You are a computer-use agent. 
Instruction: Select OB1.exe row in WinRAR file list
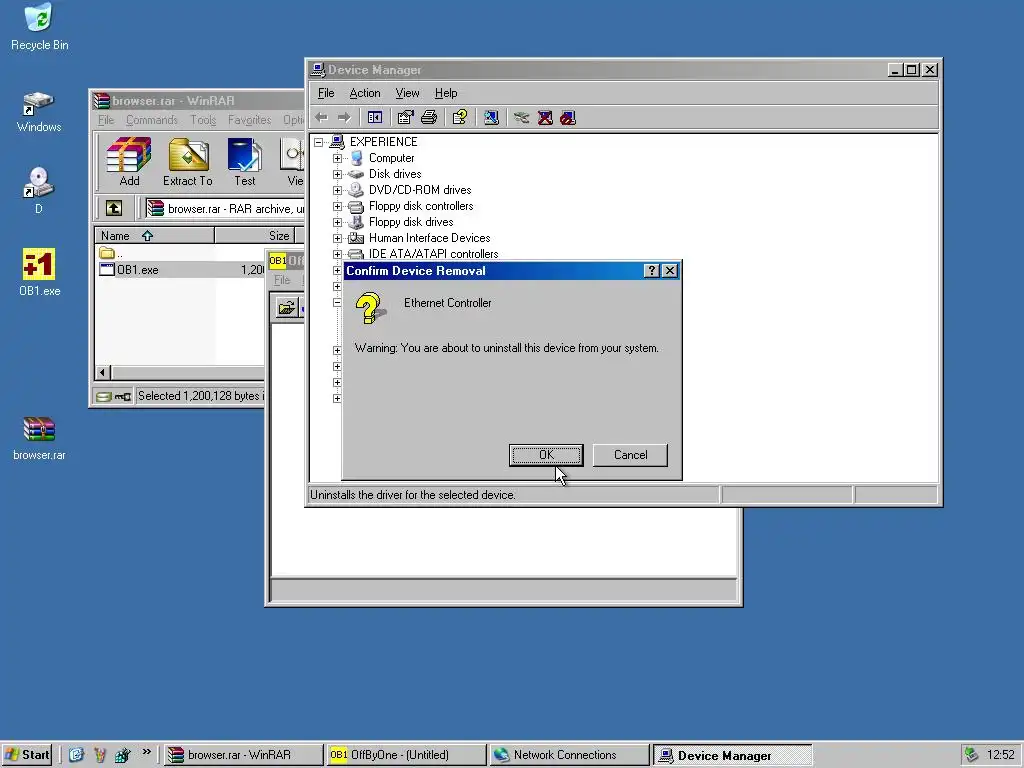coord(181,270)
